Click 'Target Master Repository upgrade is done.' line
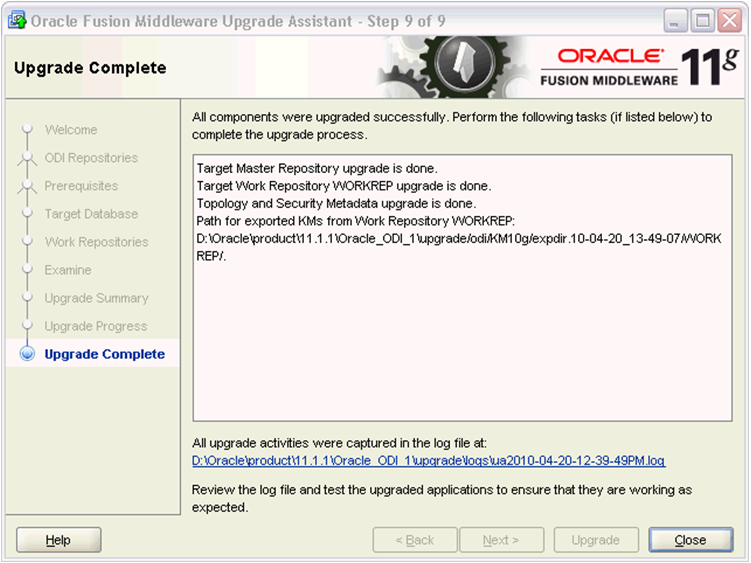This screenshot has width=751, height=563. click(317, 168)
